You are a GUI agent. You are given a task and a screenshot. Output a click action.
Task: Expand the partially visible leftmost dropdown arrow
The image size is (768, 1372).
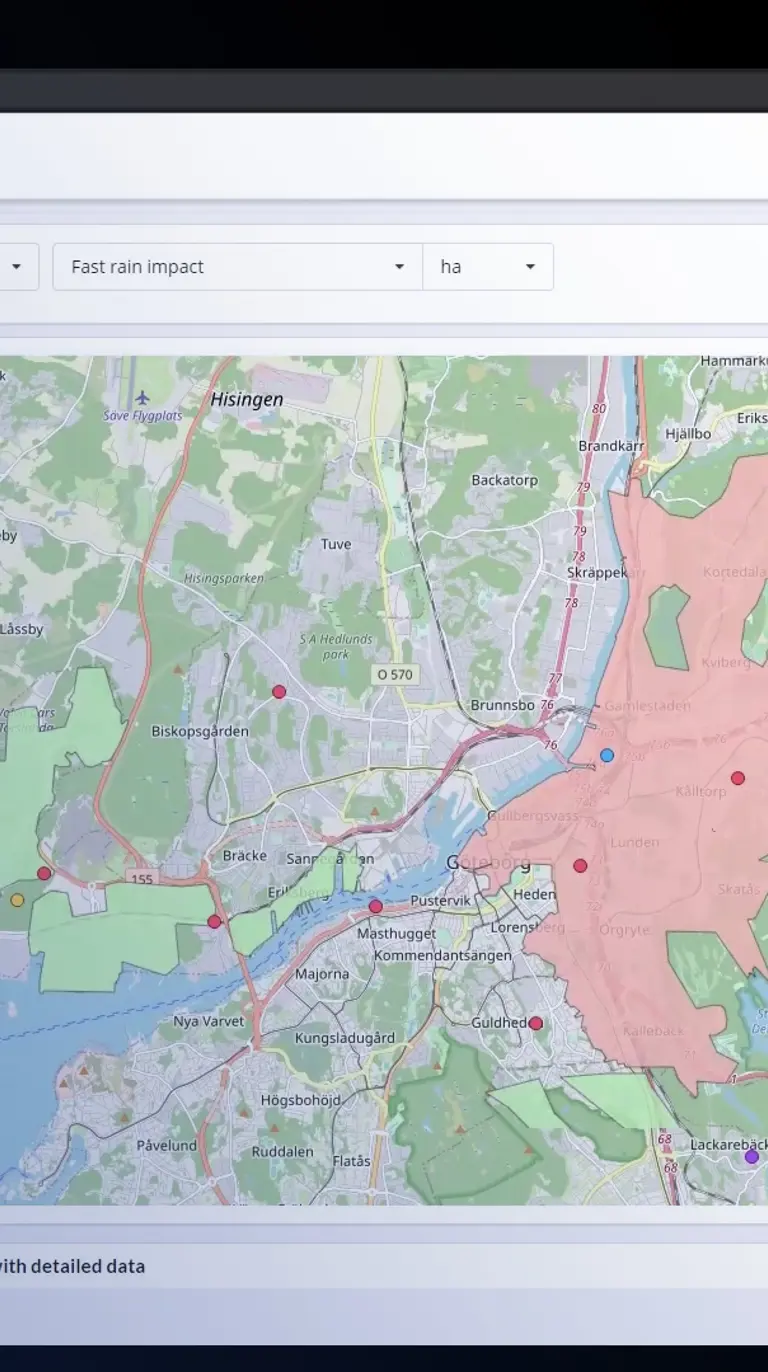point(16,267)
